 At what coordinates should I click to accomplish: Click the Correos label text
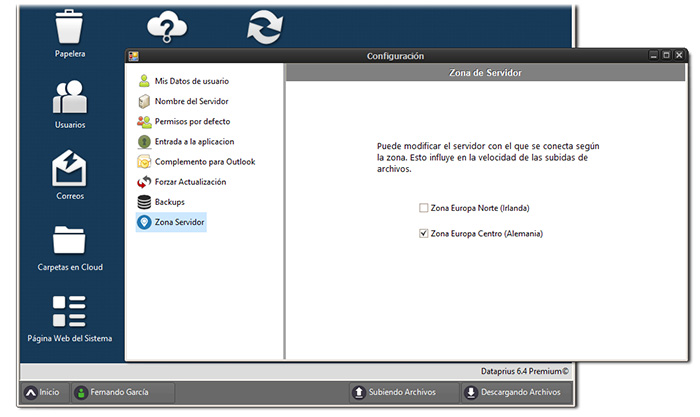click(x=70, y=196)
